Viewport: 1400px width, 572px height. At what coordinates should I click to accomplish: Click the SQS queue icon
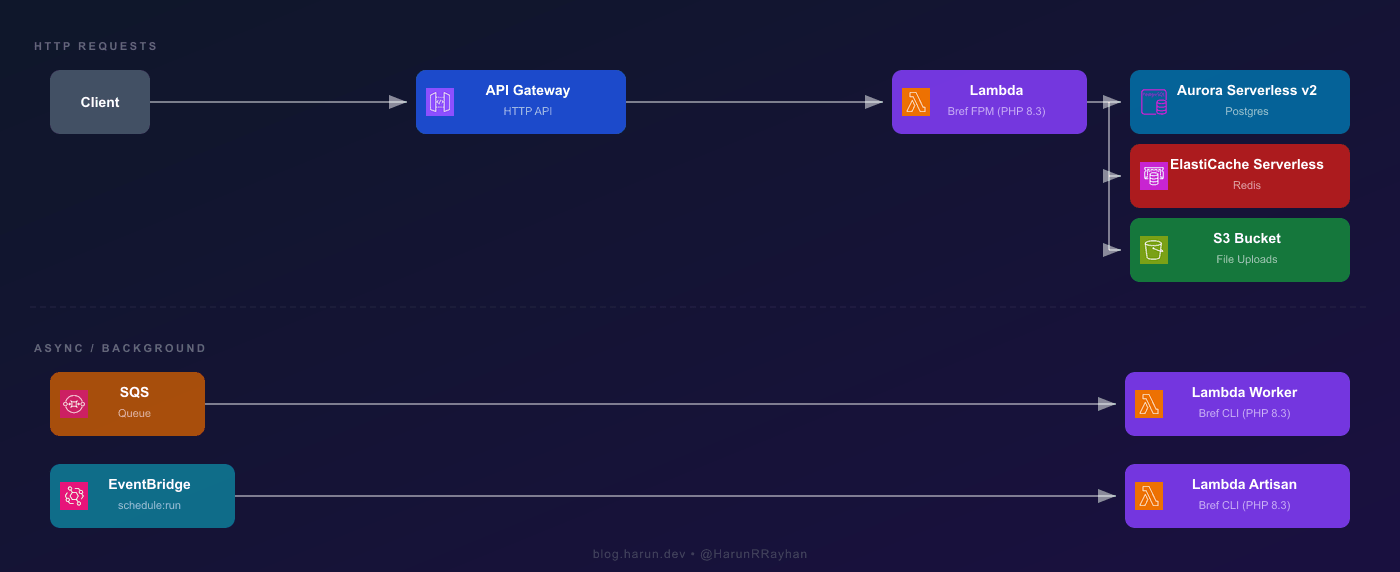74,404
